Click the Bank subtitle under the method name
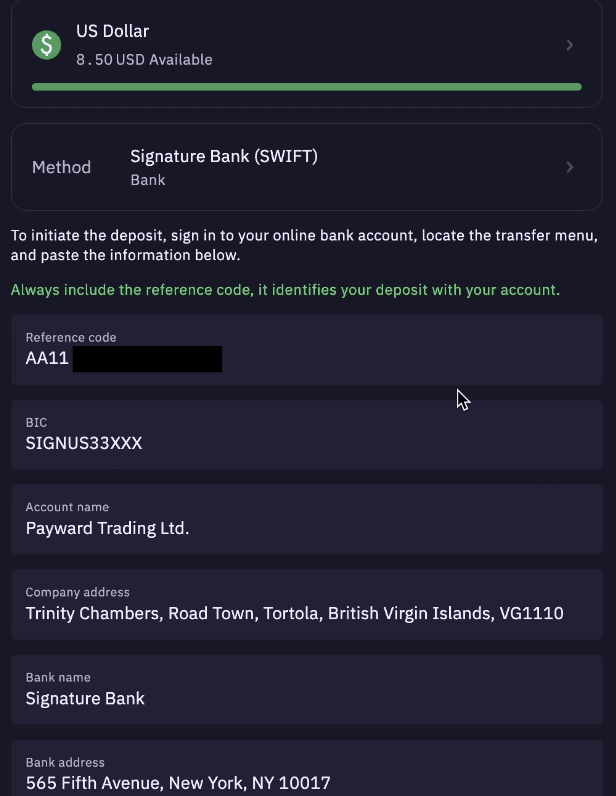This screenshot has height=796, width=616. [x=148, y=180]
